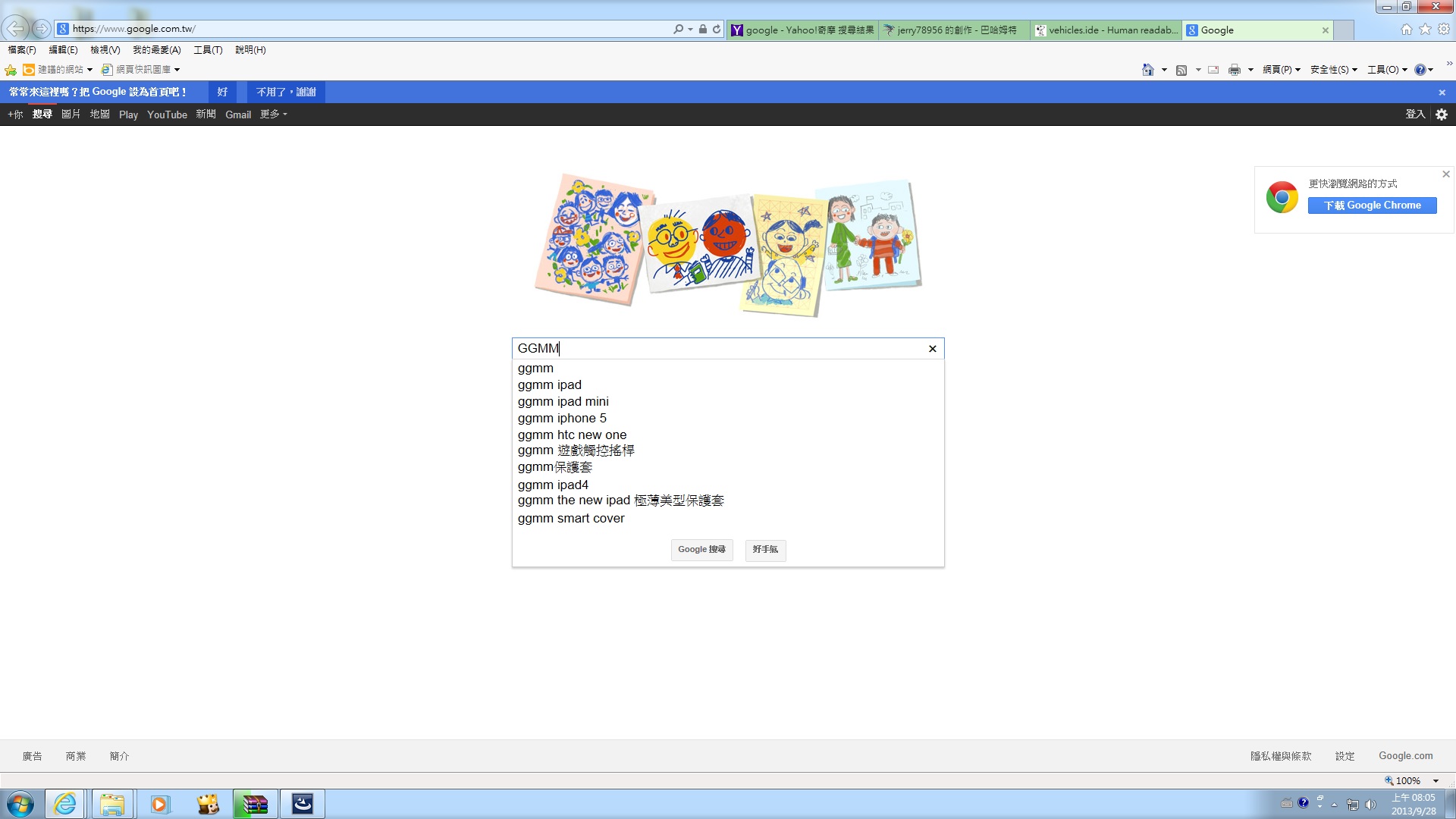Select suggestion 'ggmm ipad mini'
Screen dimensions: 1456x819
coord(563,402)
